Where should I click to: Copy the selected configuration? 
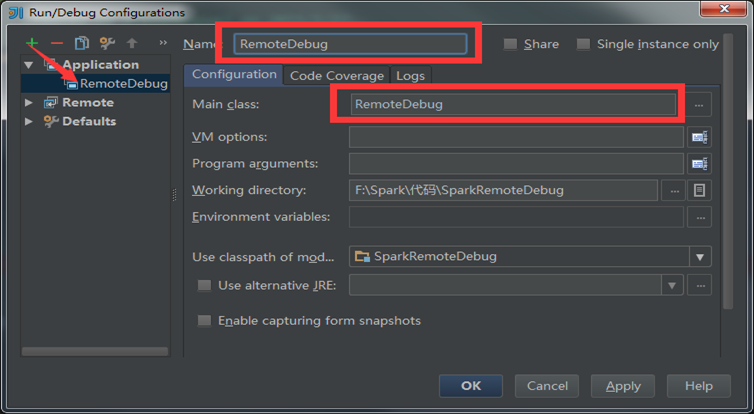pyautogui.click(x=82, y=43)
